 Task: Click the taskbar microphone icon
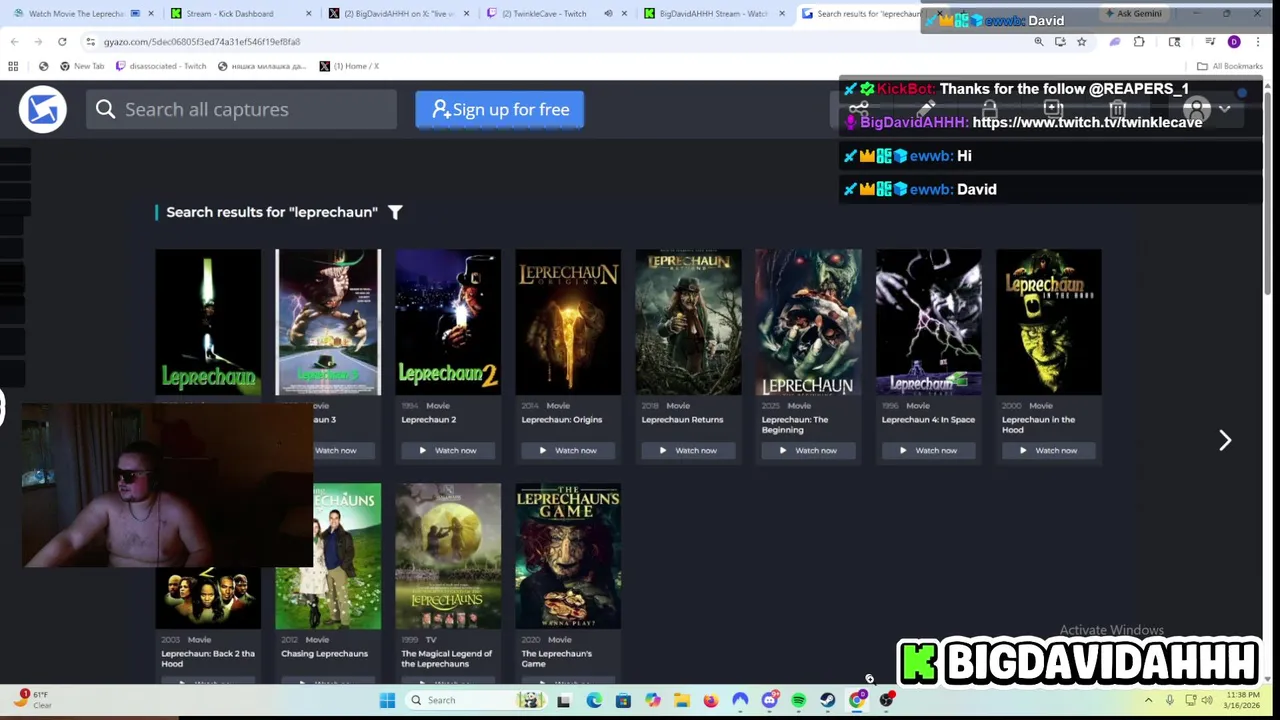[x=1169, y=700]
